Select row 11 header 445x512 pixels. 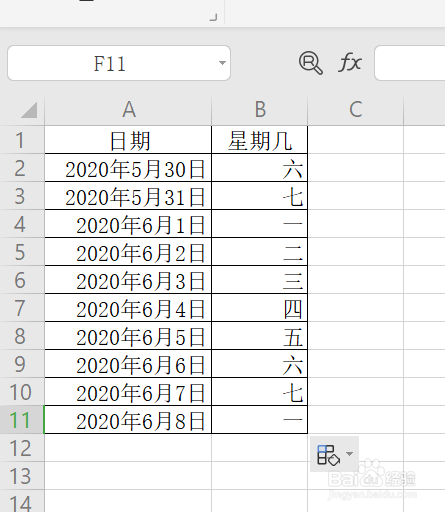(22, 420)
